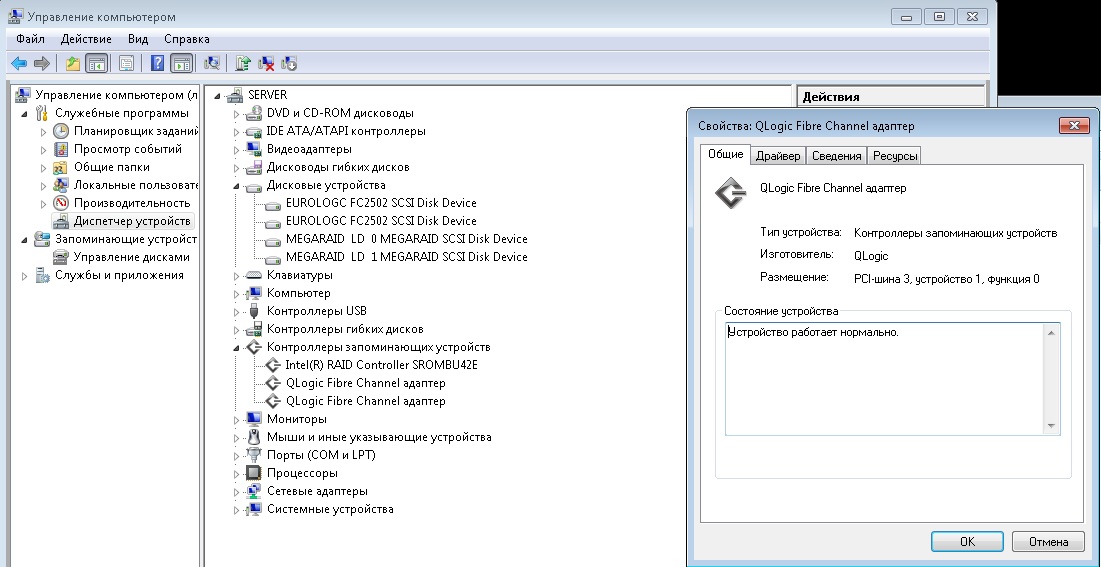Expand Службы и приложения node
This screenshot has width=1101, height=567.
(x=25, y=276)
